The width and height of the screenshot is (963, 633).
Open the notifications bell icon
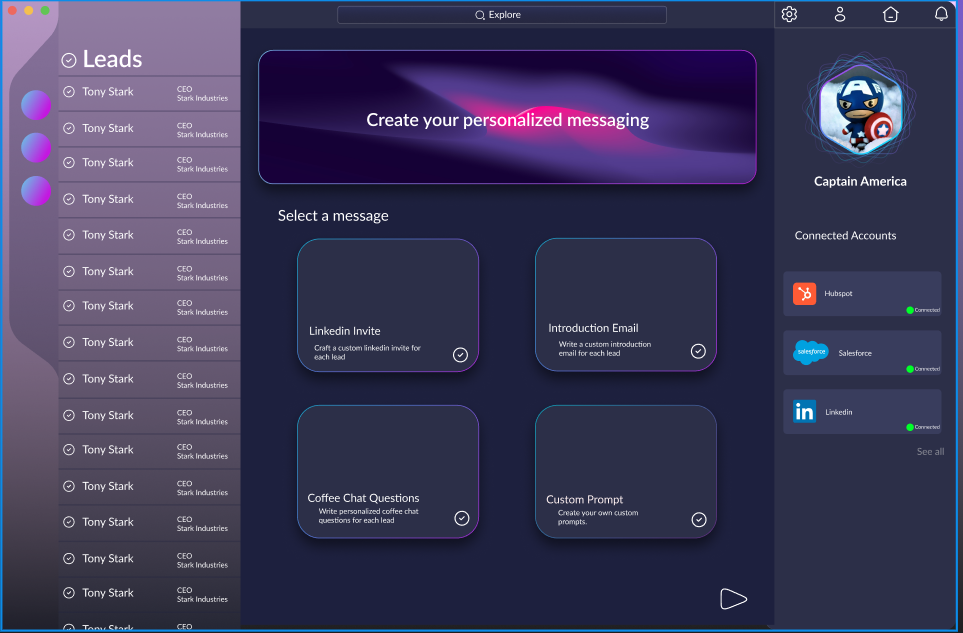coord(941,14)
